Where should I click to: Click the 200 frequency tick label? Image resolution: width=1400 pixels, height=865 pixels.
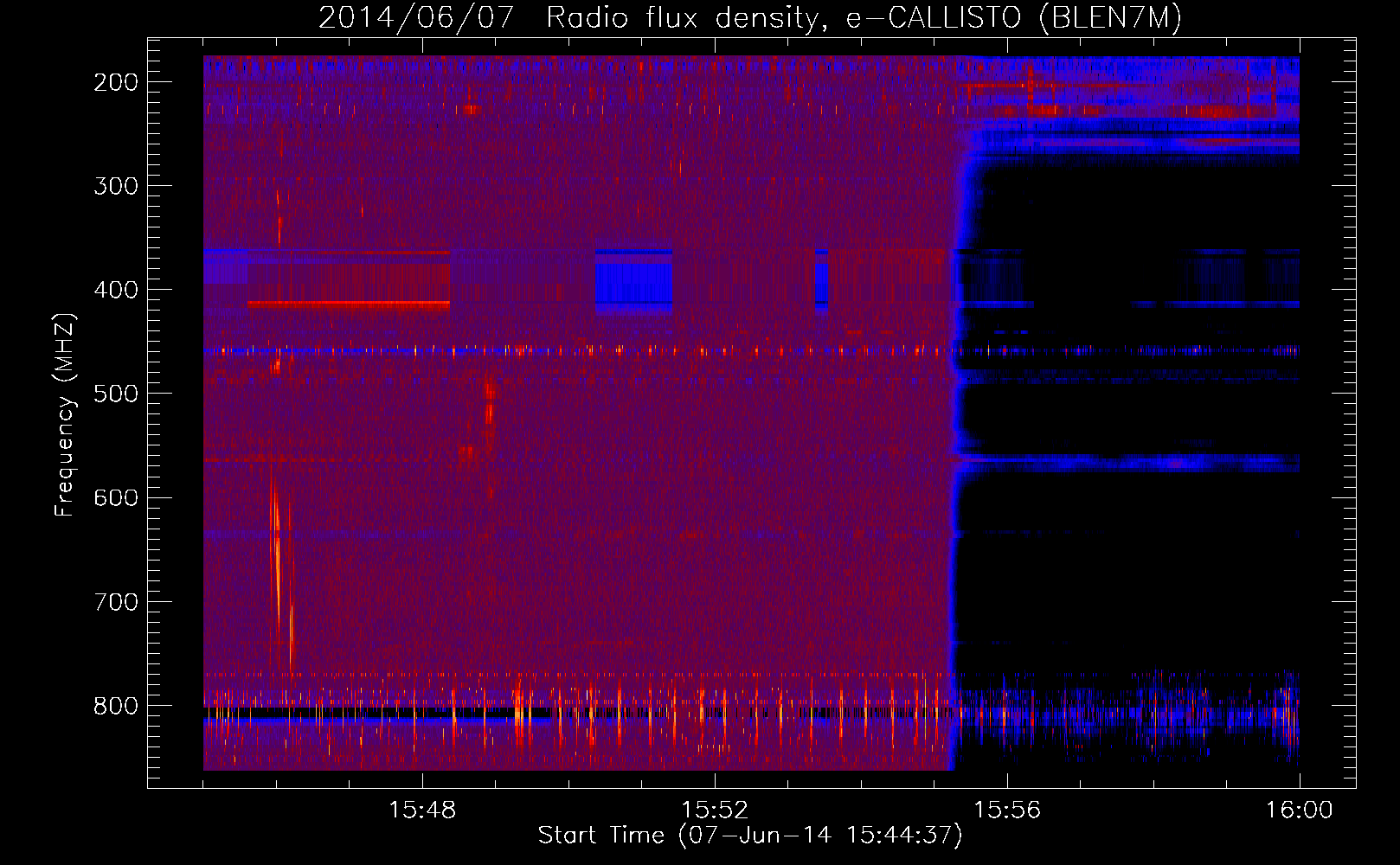pyautogui.click(x=116, y=82)
